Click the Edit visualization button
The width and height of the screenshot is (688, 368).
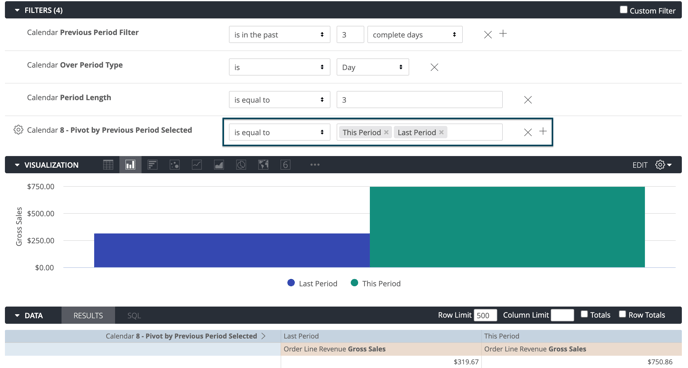(640, 165)
